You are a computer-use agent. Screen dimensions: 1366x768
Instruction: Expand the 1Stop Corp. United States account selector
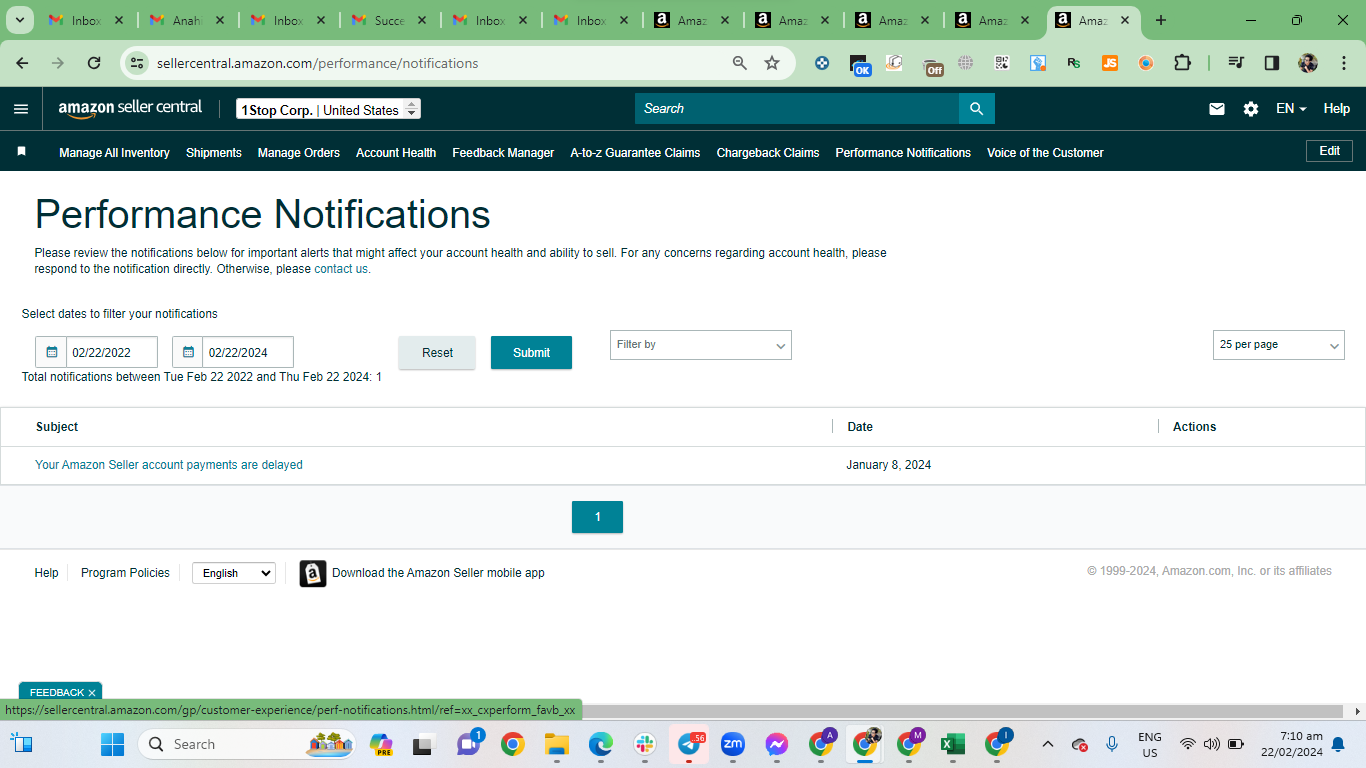328,109
